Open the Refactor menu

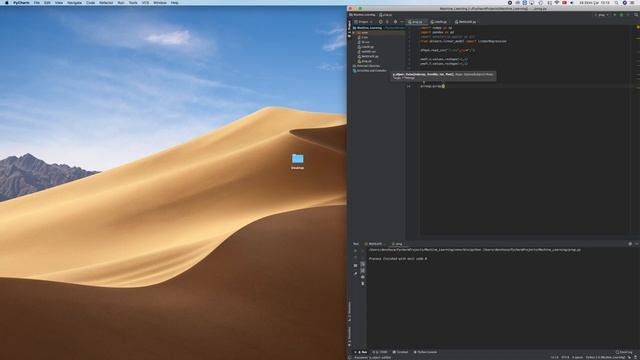point(106,2)
